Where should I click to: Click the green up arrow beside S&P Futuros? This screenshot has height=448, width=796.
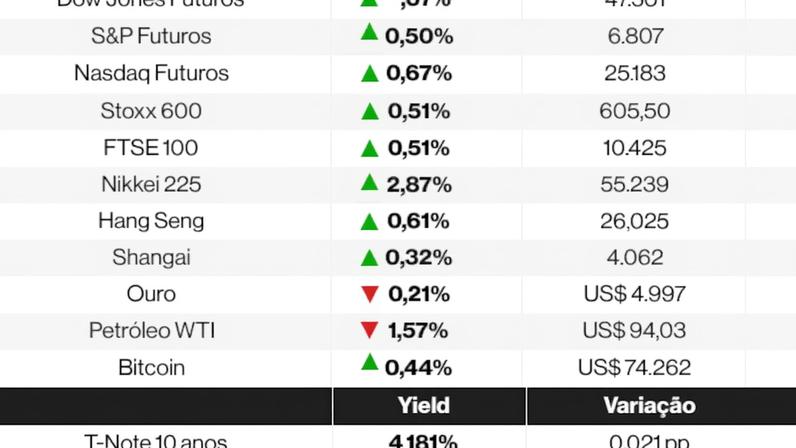click(x=370, y=35)
